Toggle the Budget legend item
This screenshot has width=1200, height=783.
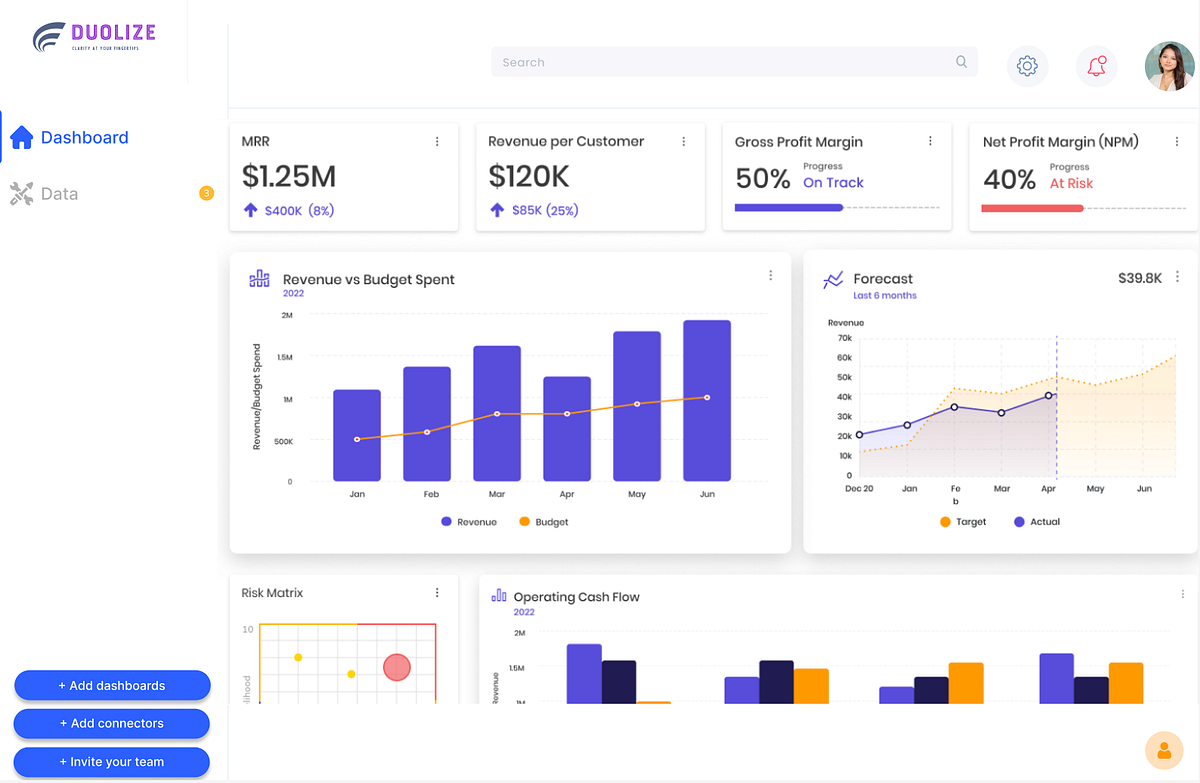(x=543, y=521)
